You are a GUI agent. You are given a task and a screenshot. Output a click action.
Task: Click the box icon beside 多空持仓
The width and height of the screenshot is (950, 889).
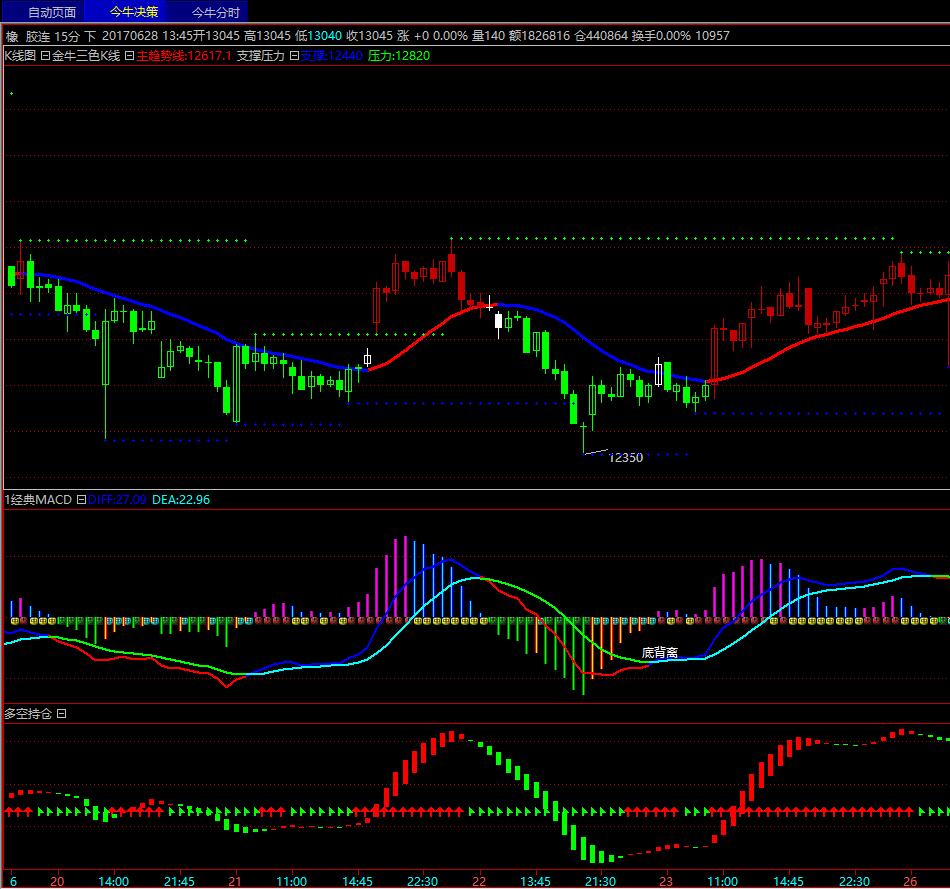(61, 714)
